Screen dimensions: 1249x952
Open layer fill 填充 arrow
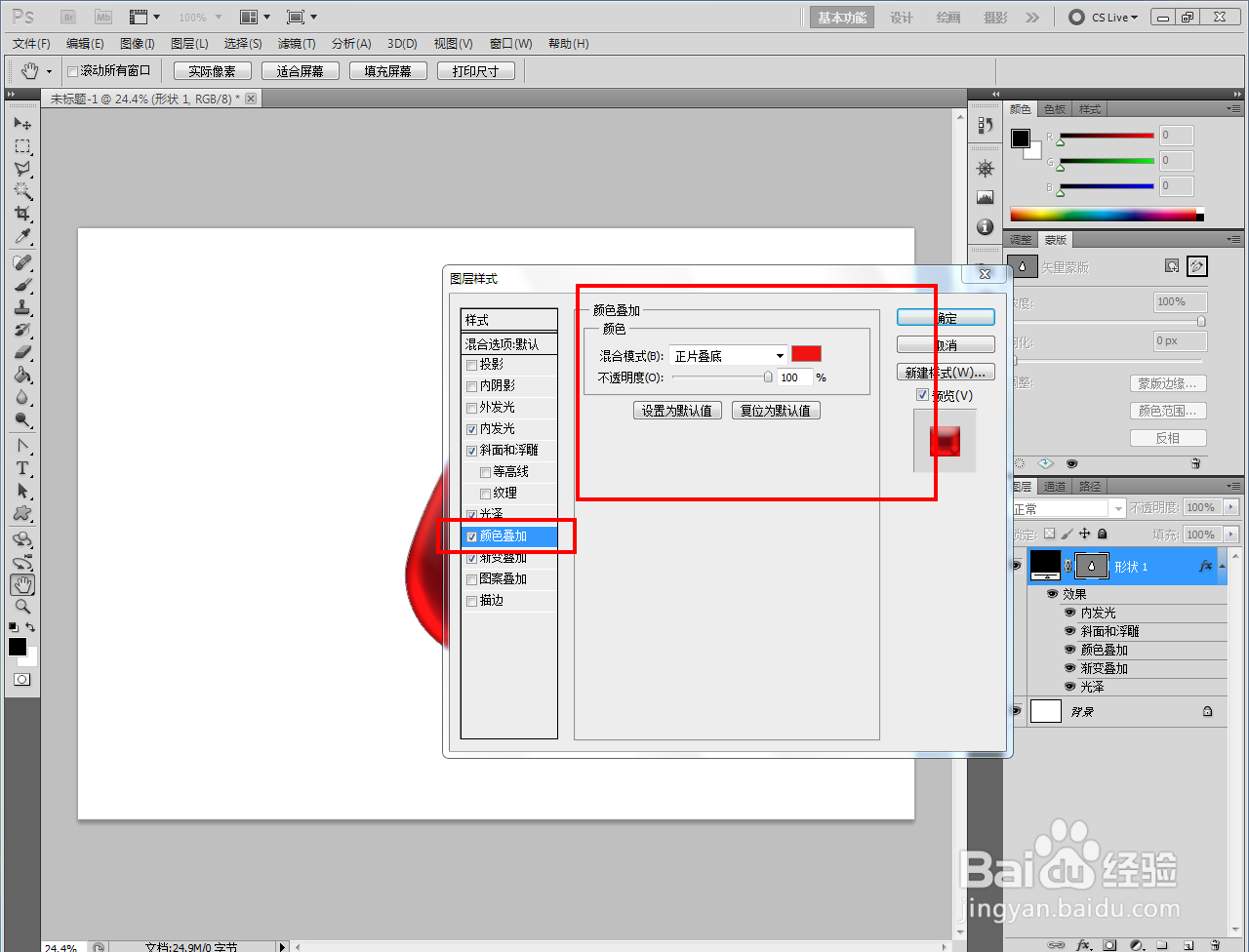(1229, 535)
